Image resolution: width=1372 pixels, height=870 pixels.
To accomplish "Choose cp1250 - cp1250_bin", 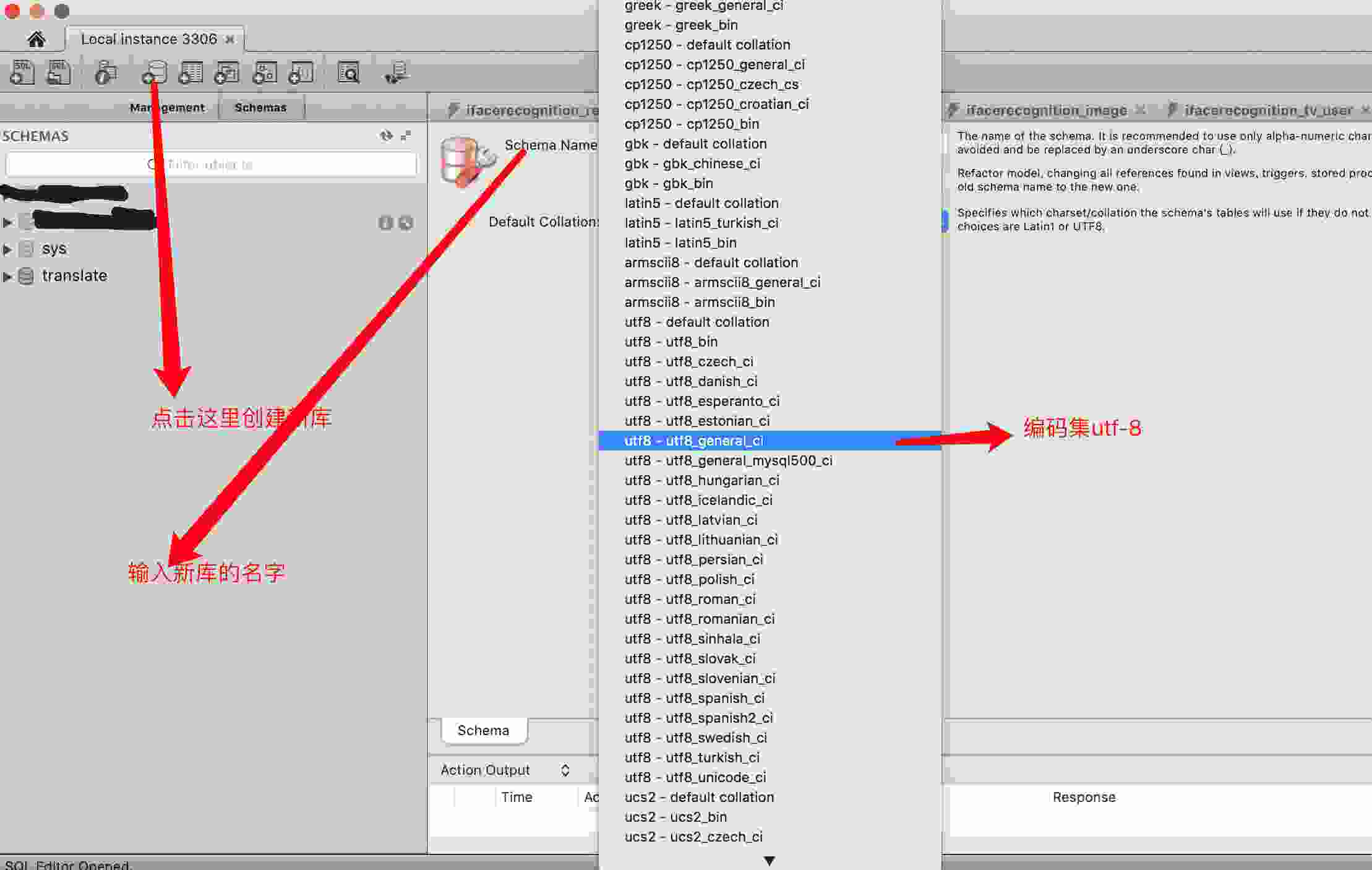I will [770, 124].
